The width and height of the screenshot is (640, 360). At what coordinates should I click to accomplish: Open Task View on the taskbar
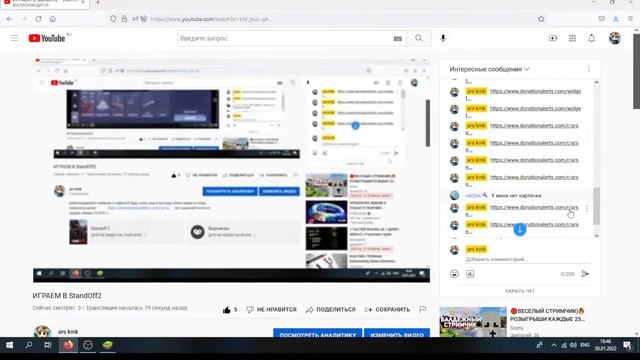click(x=48, y=345)
